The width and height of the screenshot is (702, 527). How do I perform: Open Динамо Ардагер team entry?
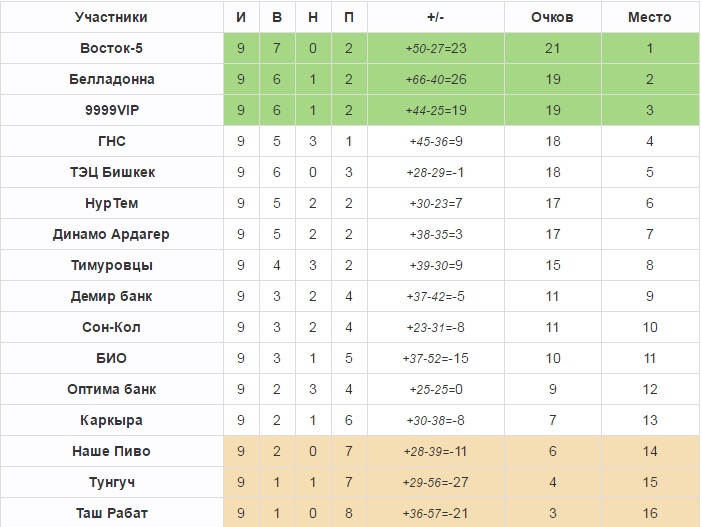111,234
